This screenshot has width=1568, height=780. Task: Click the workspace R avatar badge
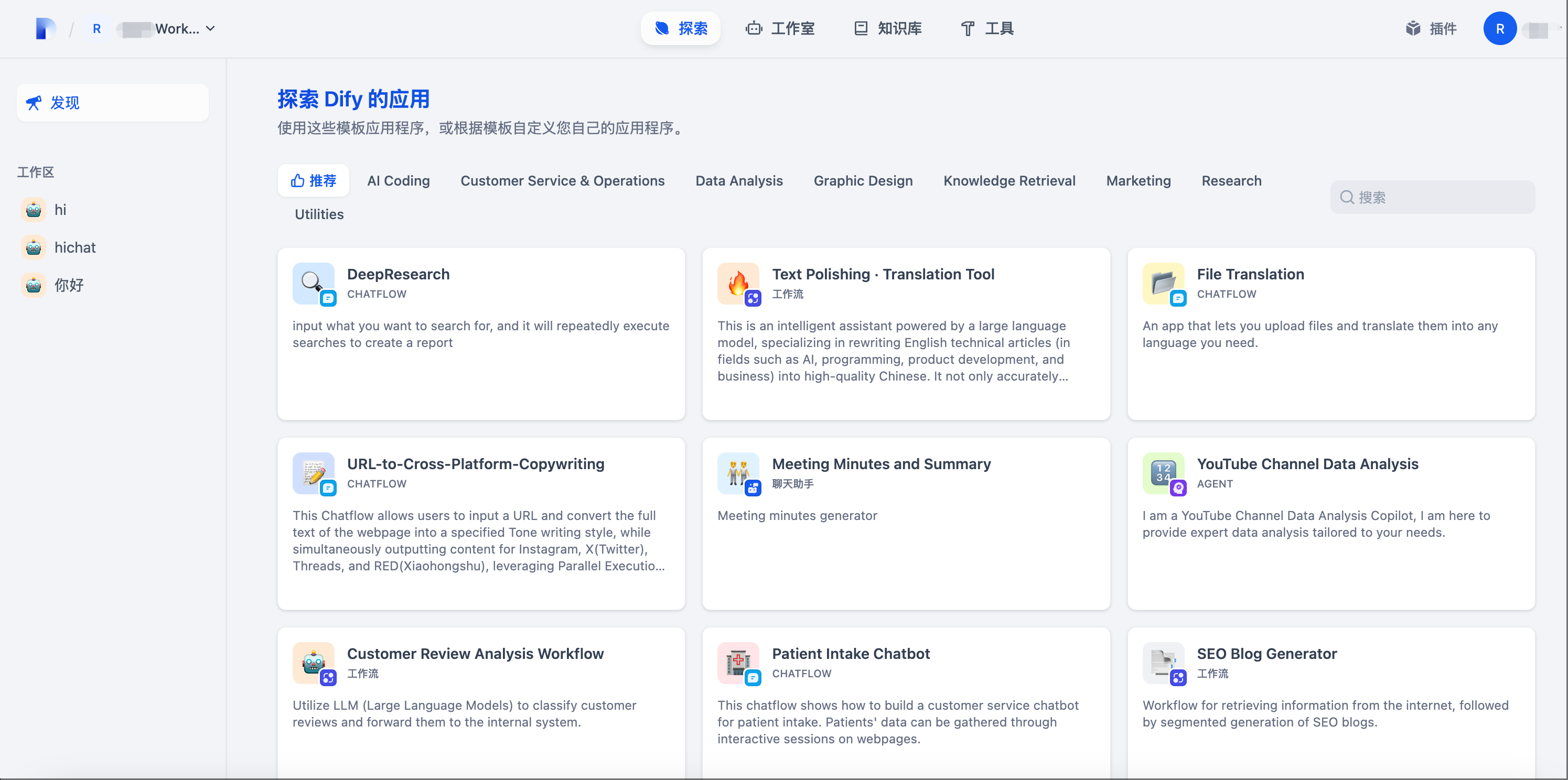click(x=96, y=29)
